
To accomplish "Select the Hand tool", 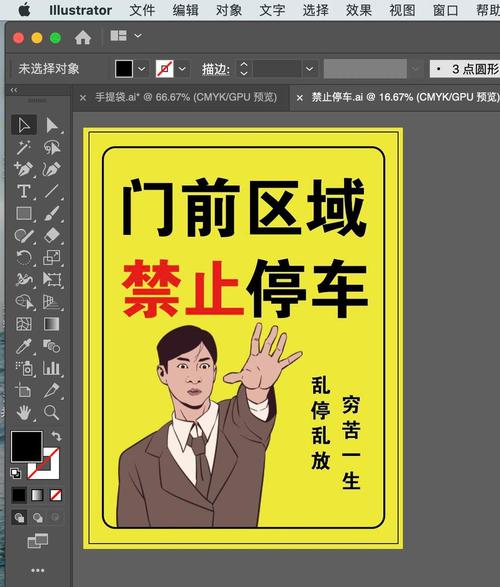I will click(24, 413).
